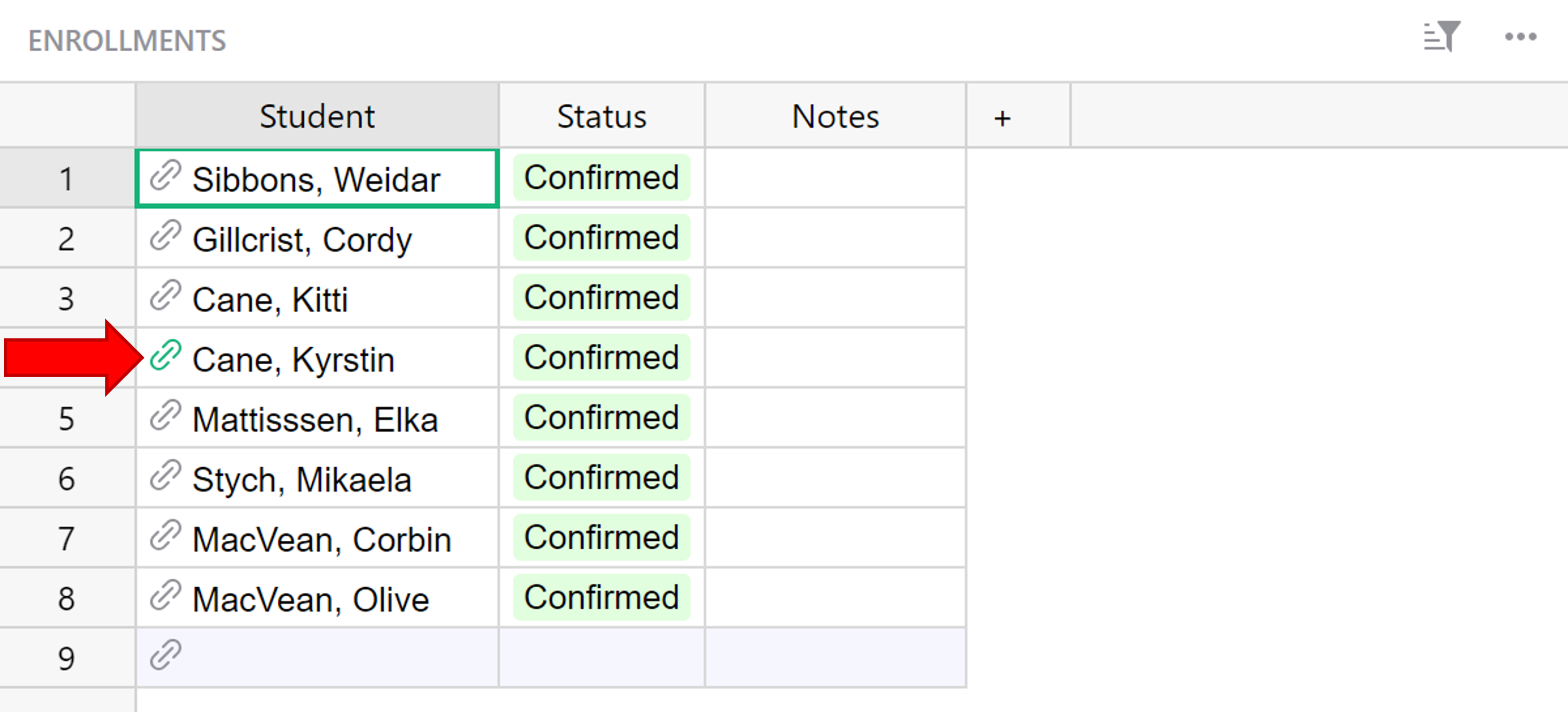
Task: Click link icon beside Sibbons, Weidar
Action: (165, 176)
